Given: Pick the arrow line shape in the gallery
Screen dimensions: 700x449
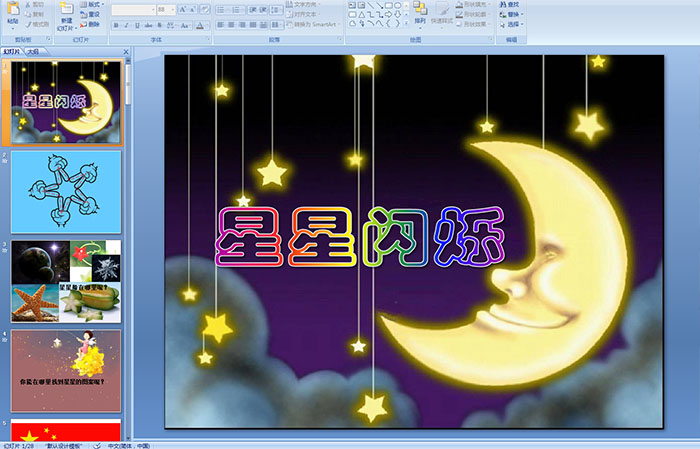Looking at the screenshot, I should (x=379, y=5).
